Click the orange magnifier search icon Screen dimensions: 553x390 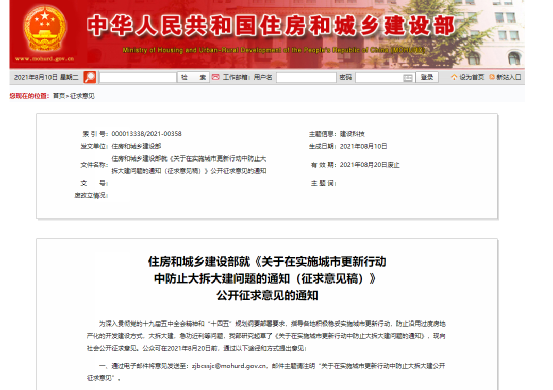tap(90, 77)
